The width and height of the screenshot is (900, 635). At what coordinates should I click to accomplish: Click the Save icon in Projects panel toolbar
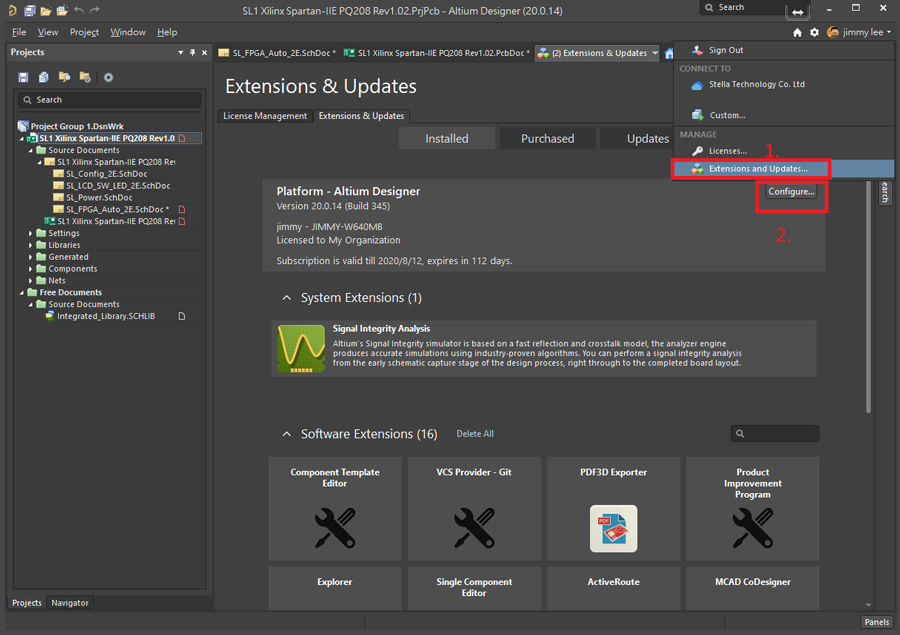(23, 77)
